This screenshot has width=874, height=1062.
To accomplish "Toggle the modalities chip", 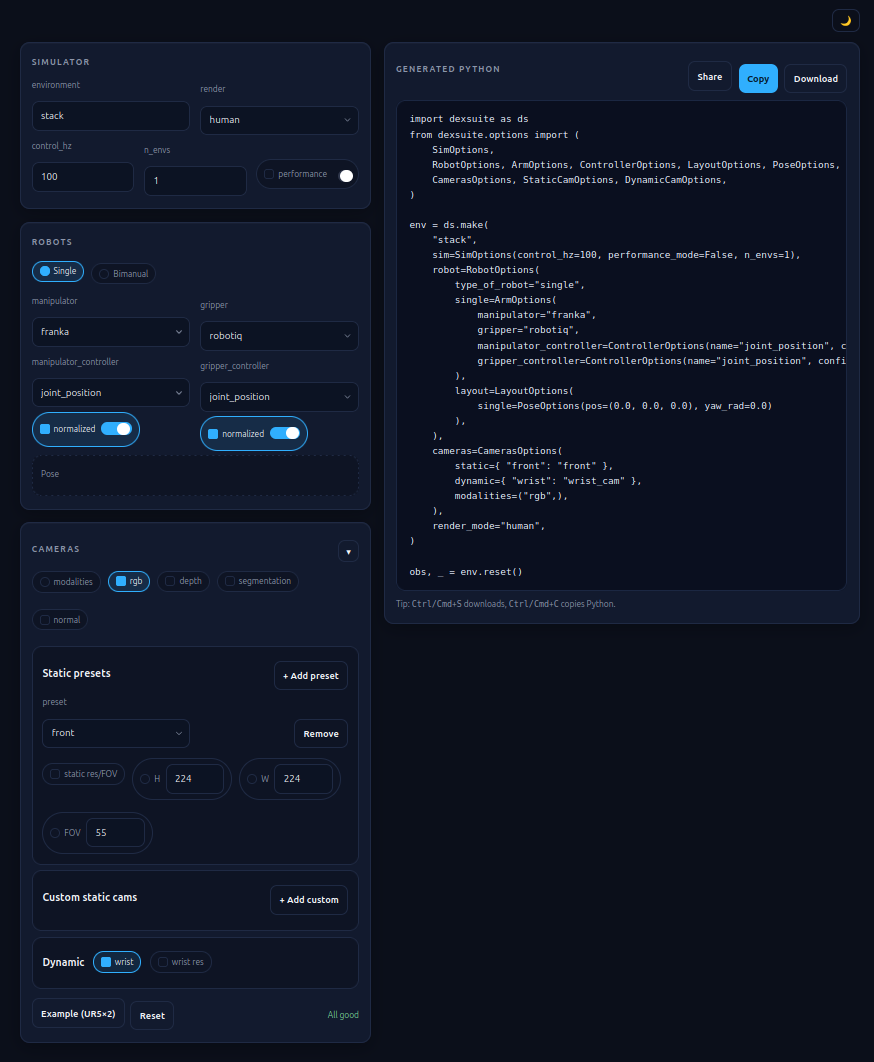I will click(66, 582).
